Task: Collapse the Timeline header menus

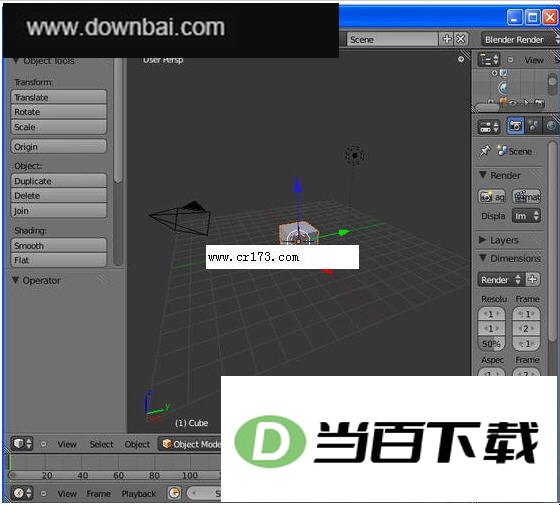Action: (x=44, y=494)
